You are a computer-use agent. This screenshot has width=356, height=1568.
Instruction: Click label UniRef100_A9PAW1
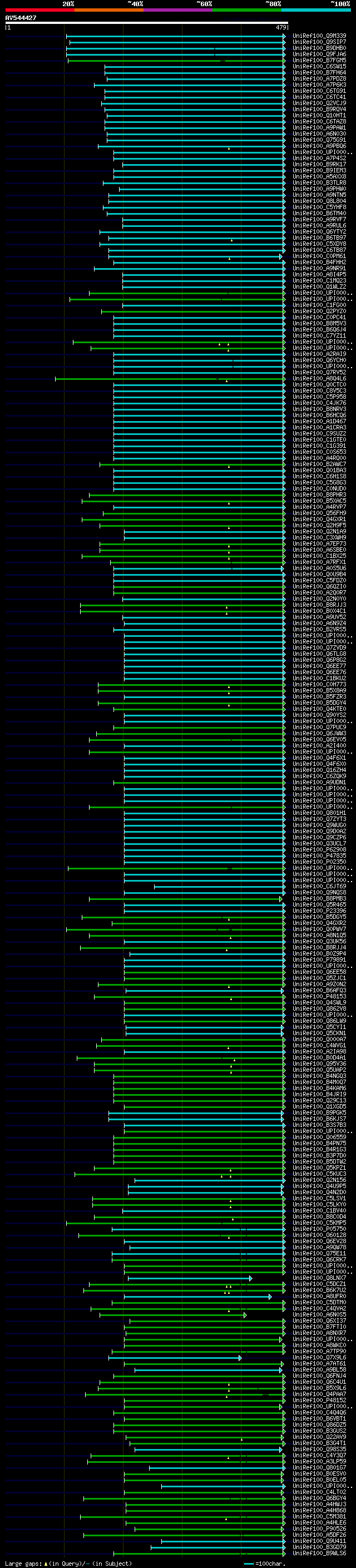click(319, 128)
